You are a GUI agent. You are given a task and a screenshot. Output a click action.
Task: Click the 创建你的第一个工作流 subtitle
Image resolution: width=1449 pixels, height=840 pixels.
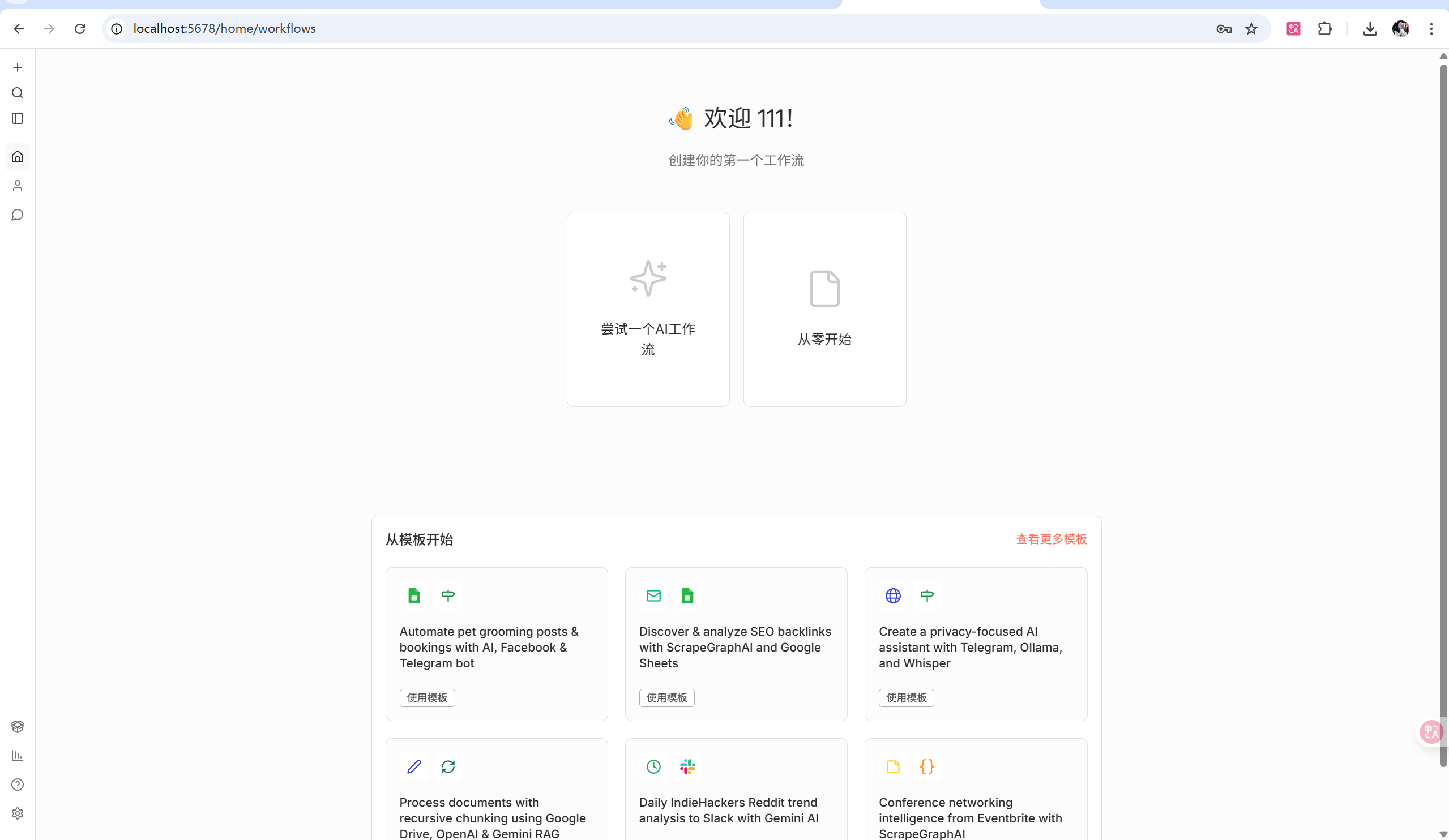(x=736, y=160)
